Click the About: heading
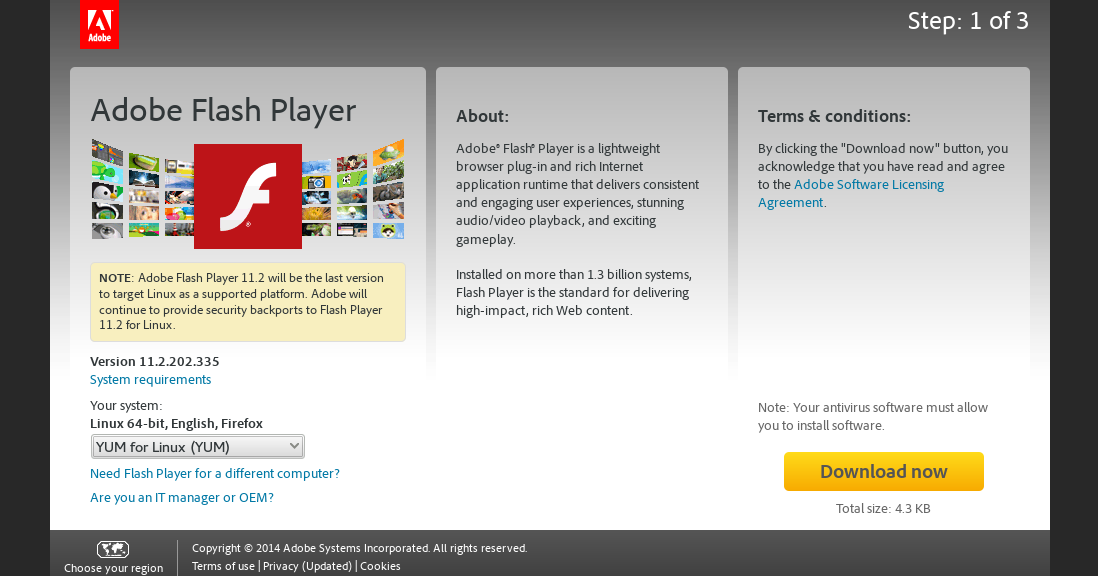The height and width of the screenshot is (576, 1098). coord(482,116)
